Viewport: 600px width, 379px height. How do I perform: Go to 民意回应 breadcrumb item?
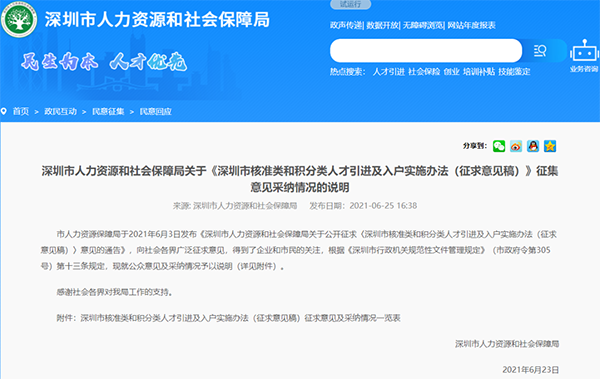pos(156,111)
